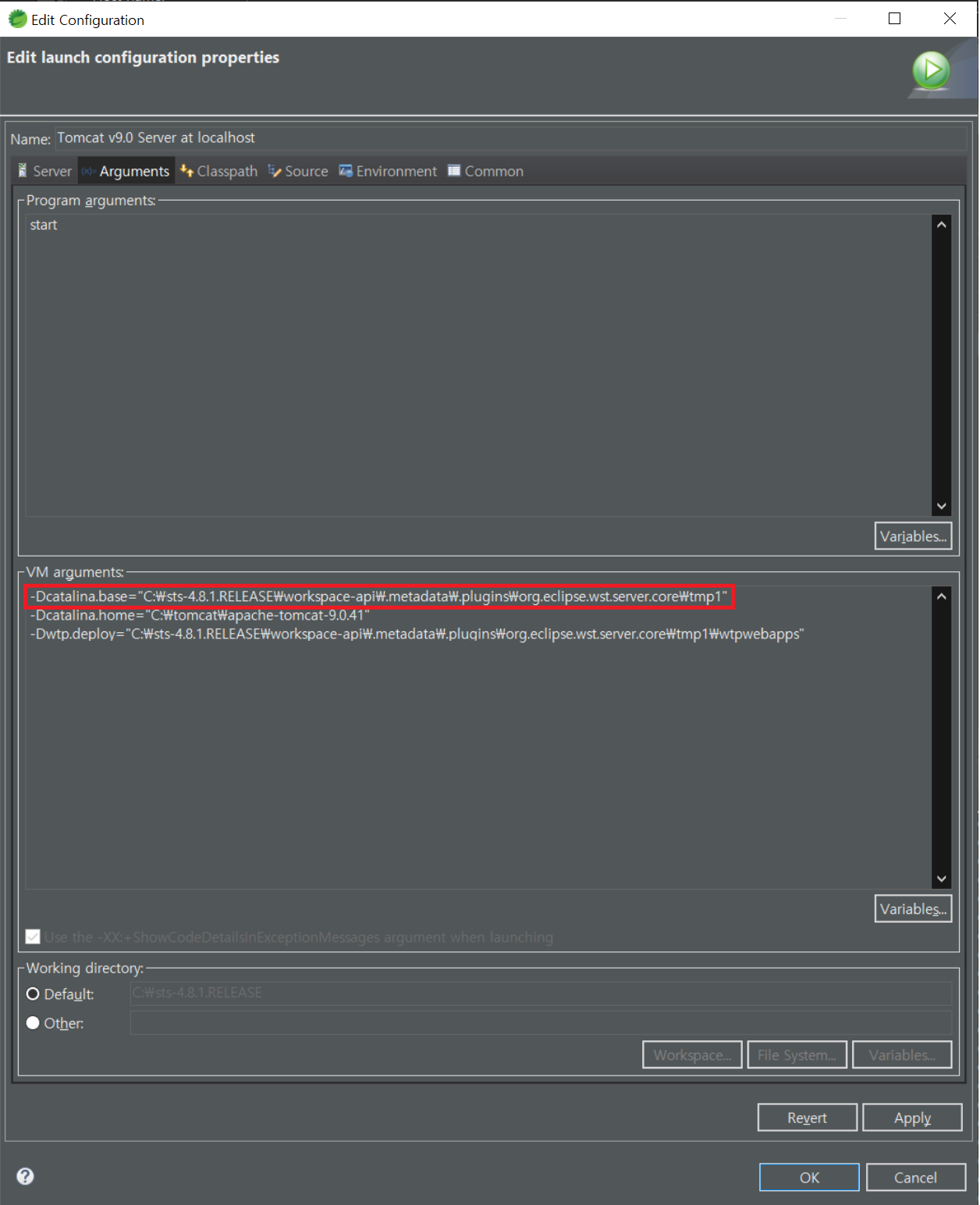
Task: Click the -Dcatalina.home VM argument line
Action: pos(200,615)
